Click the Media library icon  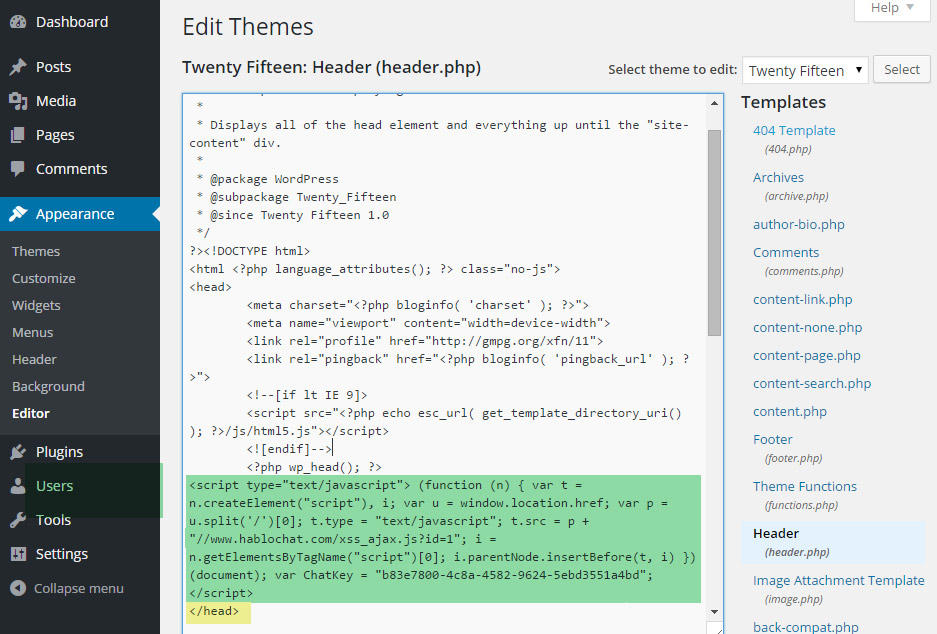pos(18,101)
